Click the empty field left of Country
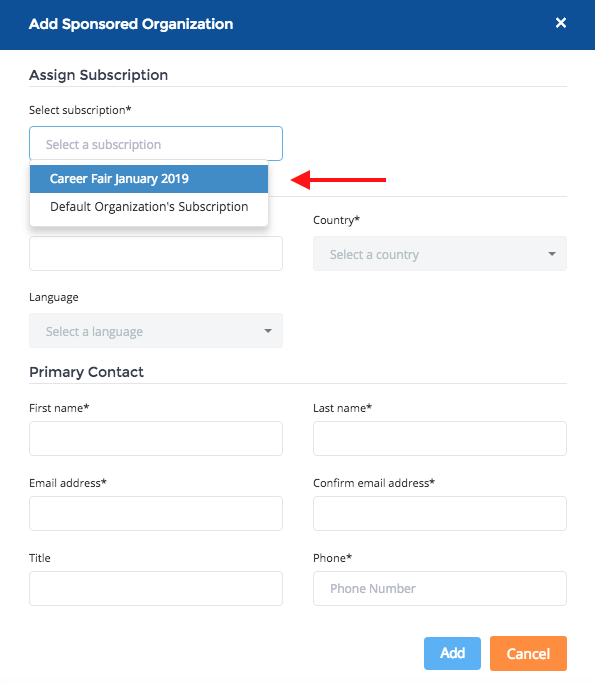The height and width of the screenshot is (684, 595). [x=156, y=253]
